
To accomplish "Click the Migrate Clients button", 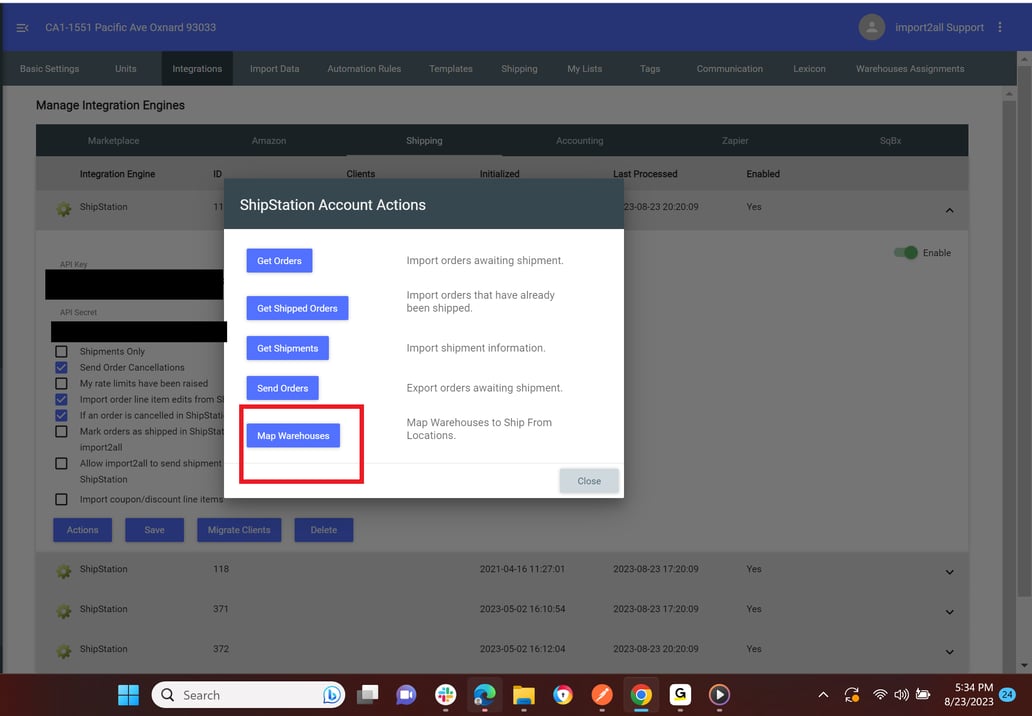I will pyautogui.click(x=239, y=530).
